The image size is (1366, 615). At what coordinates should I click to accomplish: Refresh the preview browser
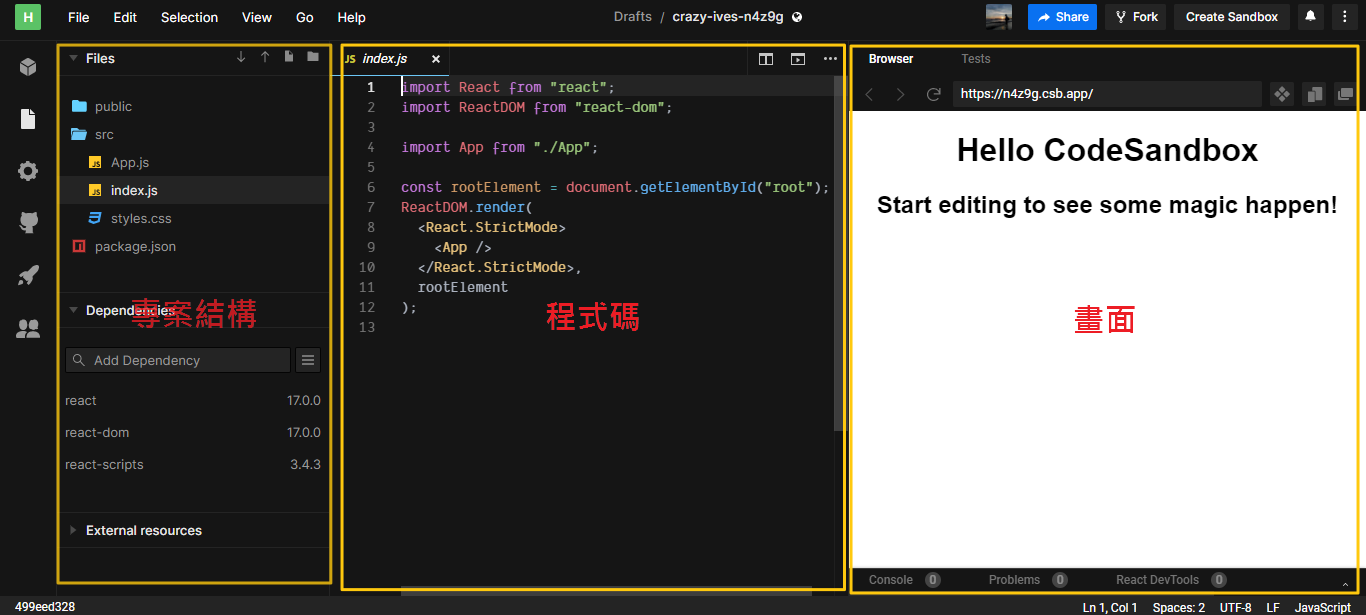[x=934, y=94]
